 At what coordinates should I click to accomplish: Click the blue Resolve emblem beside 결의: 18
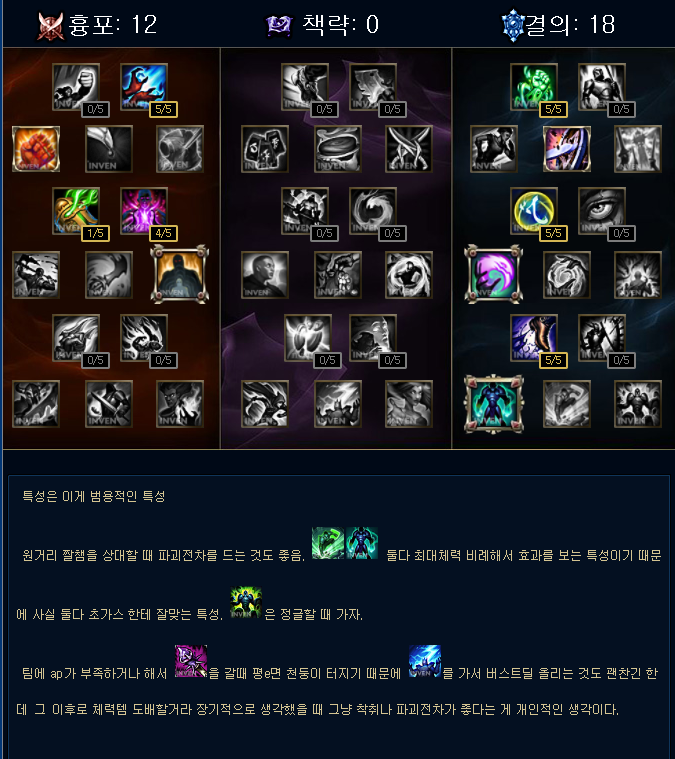(x=513, y=25)
